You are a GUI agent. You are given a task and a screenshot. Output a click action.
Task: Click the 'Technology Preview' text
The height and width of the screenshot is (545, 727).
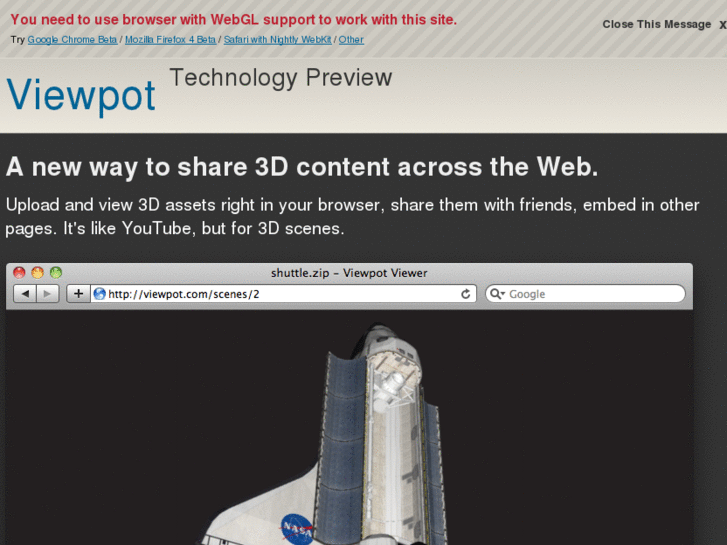coord(281,77)
